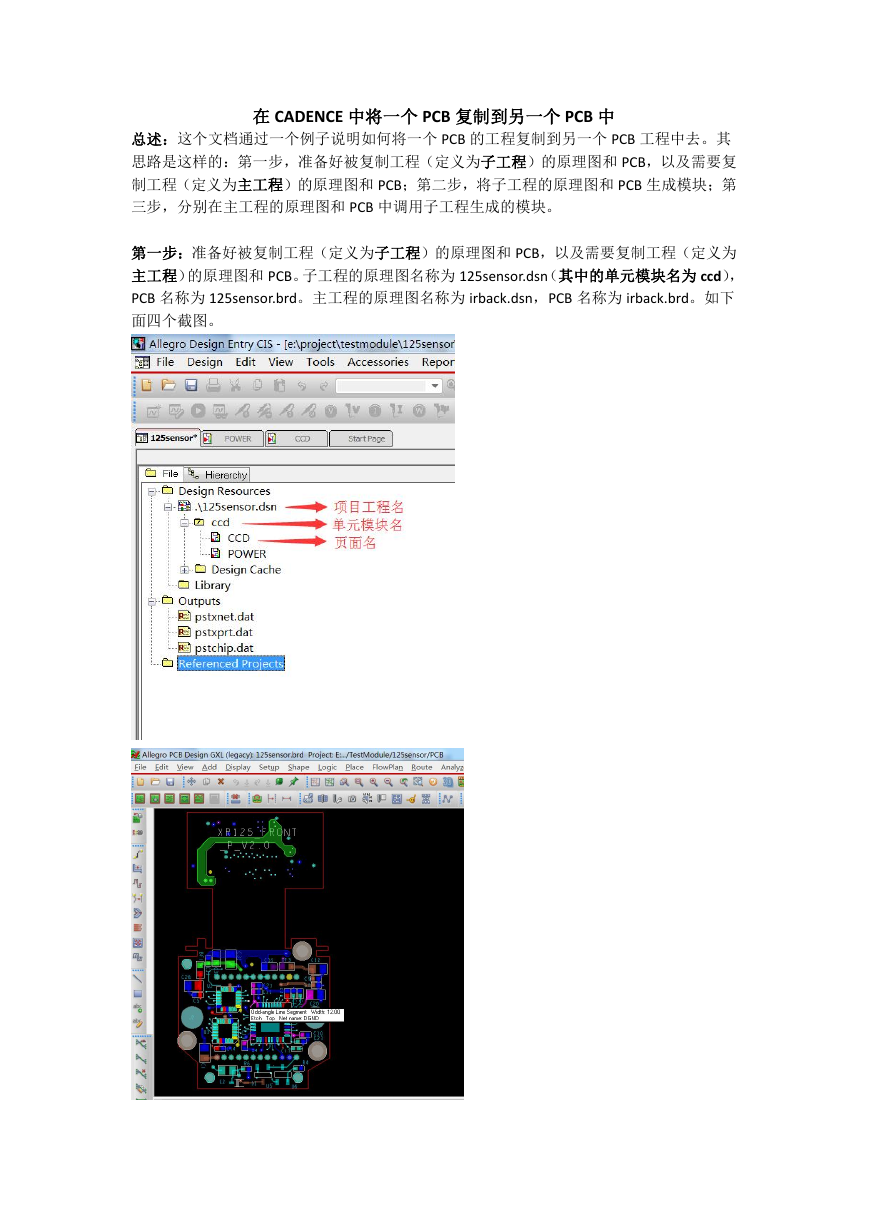Click the XR125 FRONT silkscreen text on PCB

257,832
